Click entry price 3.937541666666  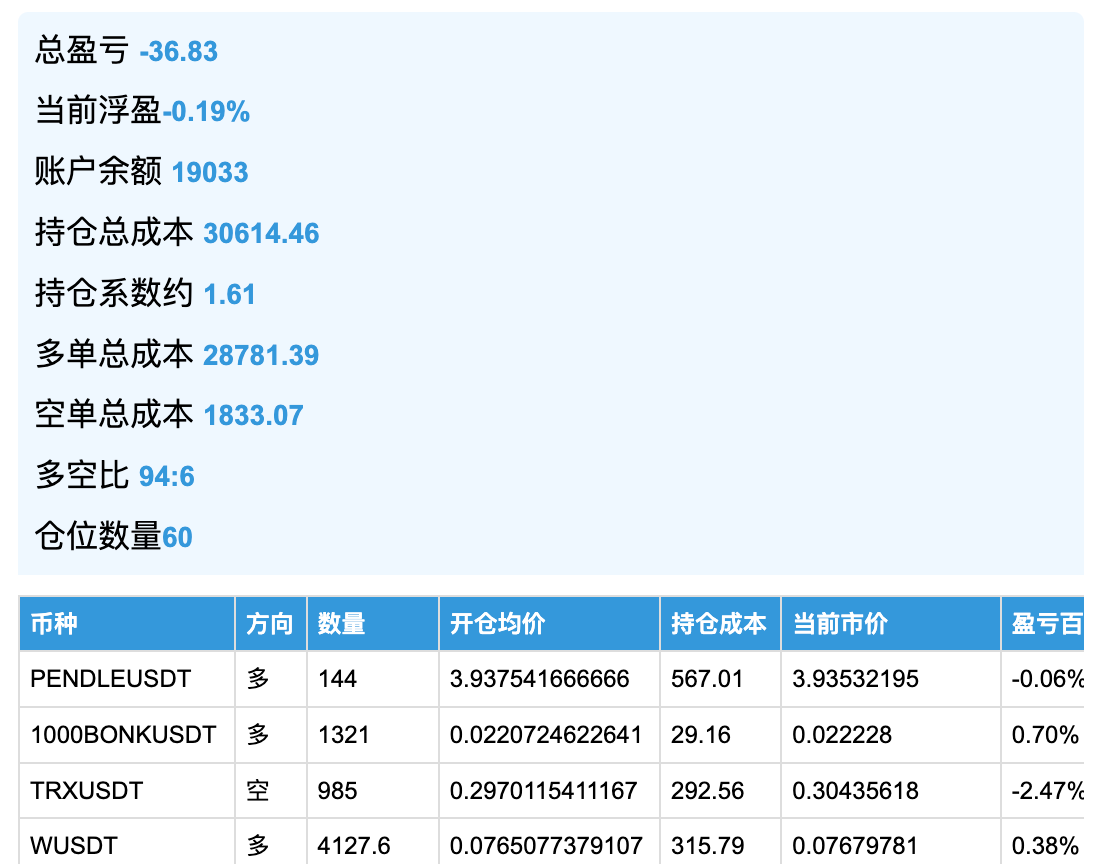tap(539, 679)
